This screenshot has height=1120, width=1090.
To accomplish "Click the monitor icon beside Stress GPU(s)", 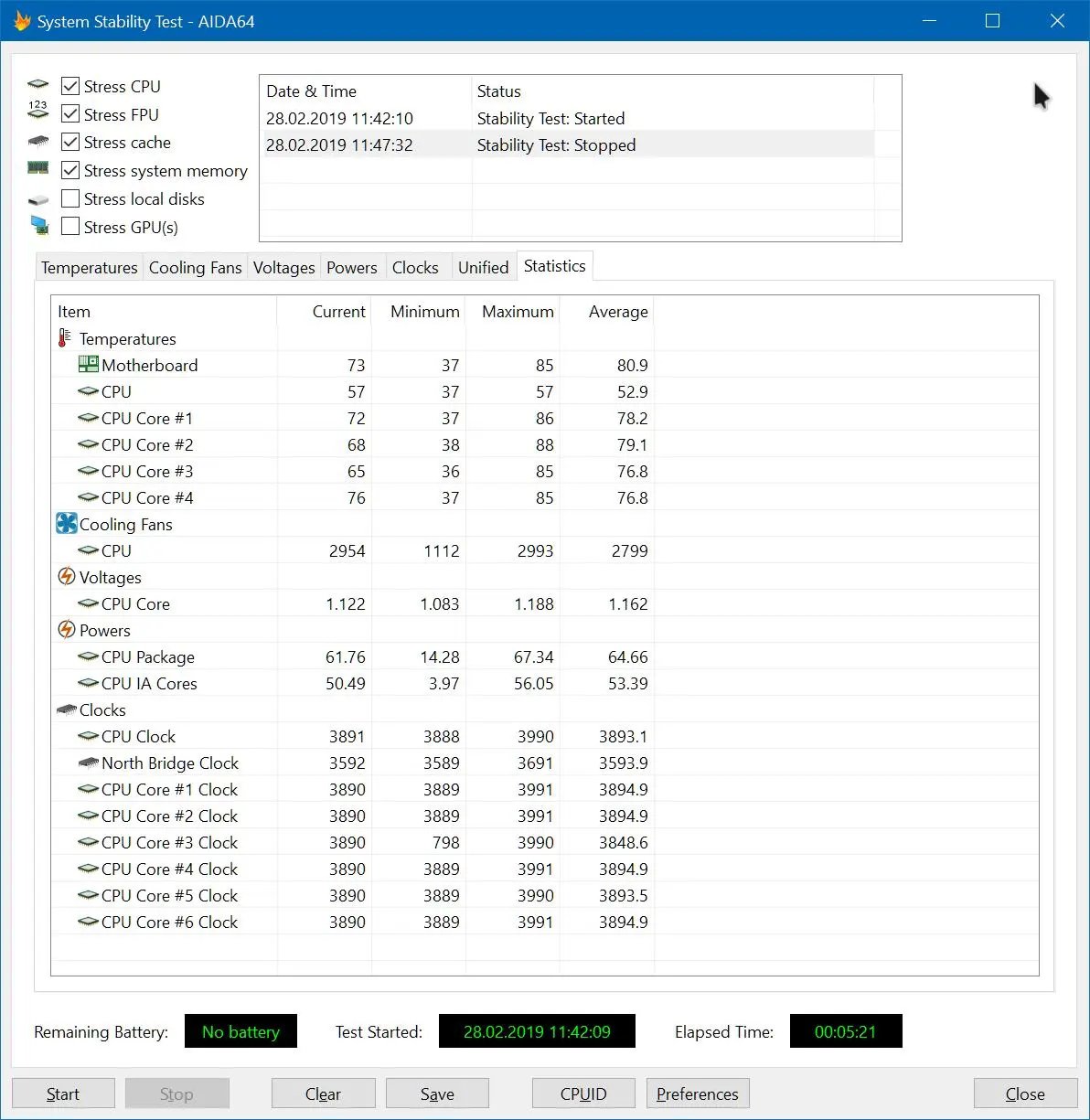I will click(x=39, y=226).
